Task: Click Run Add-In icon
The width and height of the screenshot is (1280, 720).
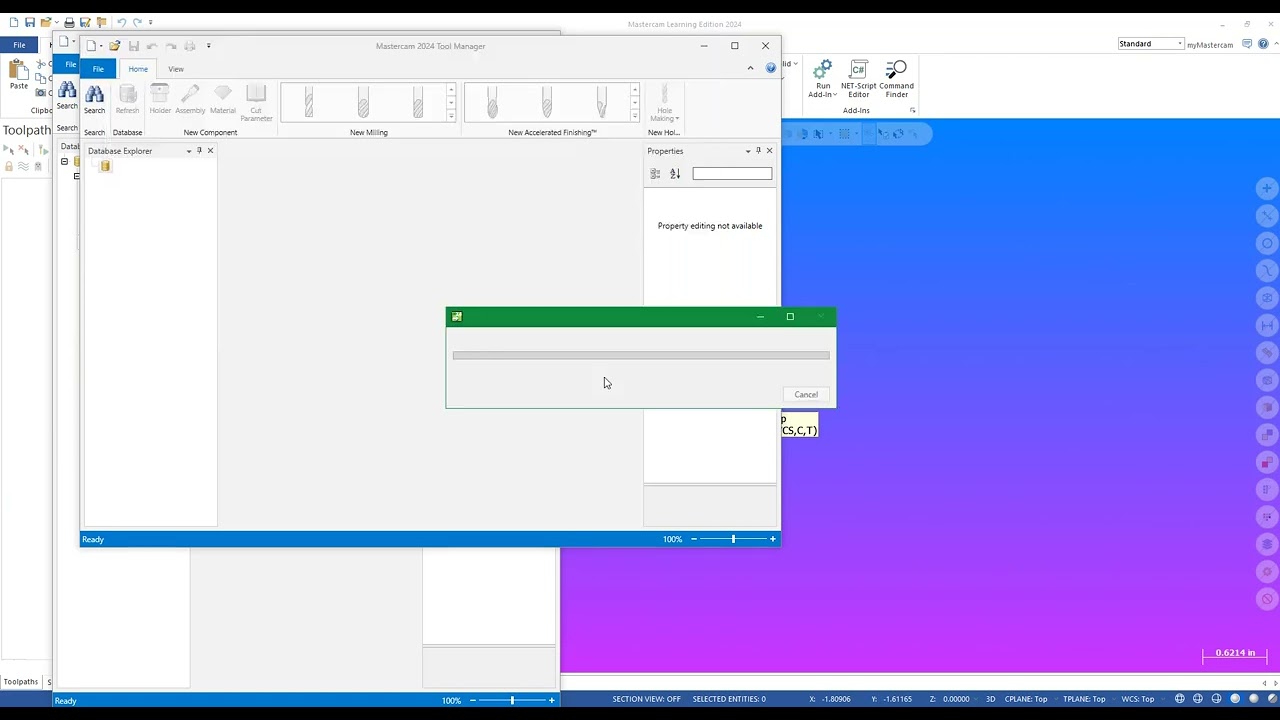Action: 822,79
